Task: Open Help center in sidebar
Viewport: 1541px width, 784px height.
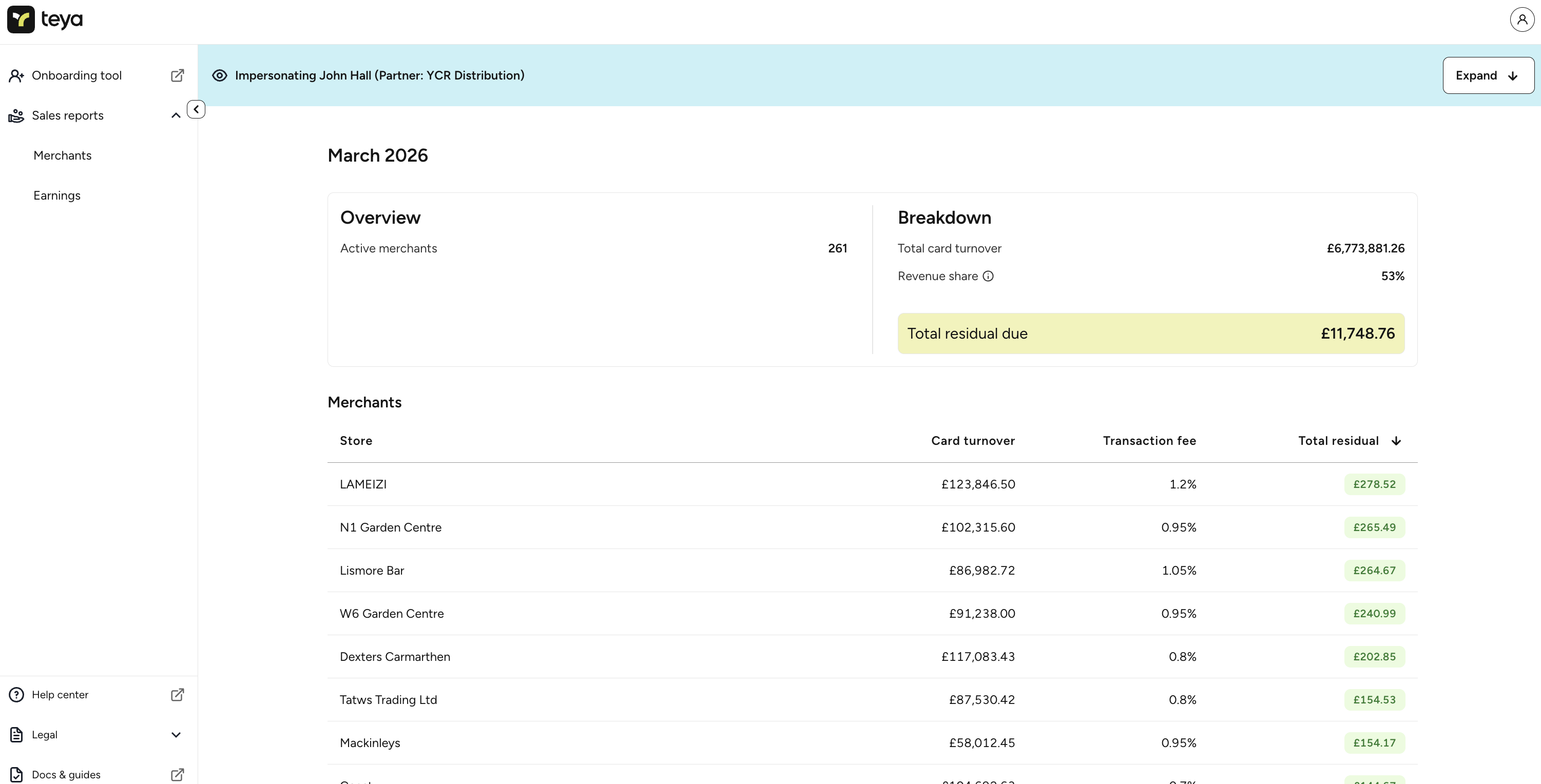Action: pyautogui.click(x=60, y=695)
